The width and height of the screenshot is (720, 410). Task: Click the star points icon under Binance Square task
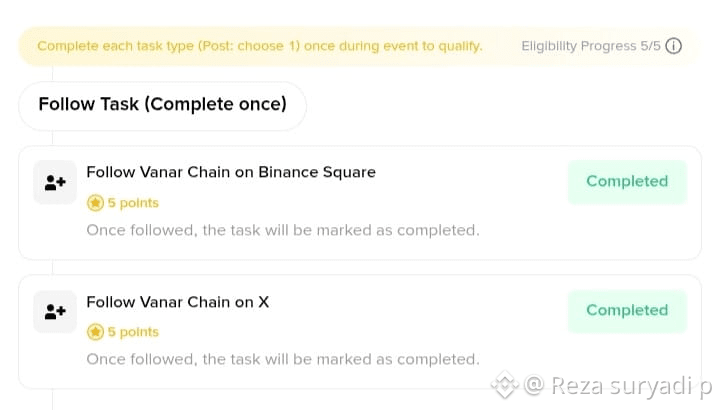pos(96,202)
